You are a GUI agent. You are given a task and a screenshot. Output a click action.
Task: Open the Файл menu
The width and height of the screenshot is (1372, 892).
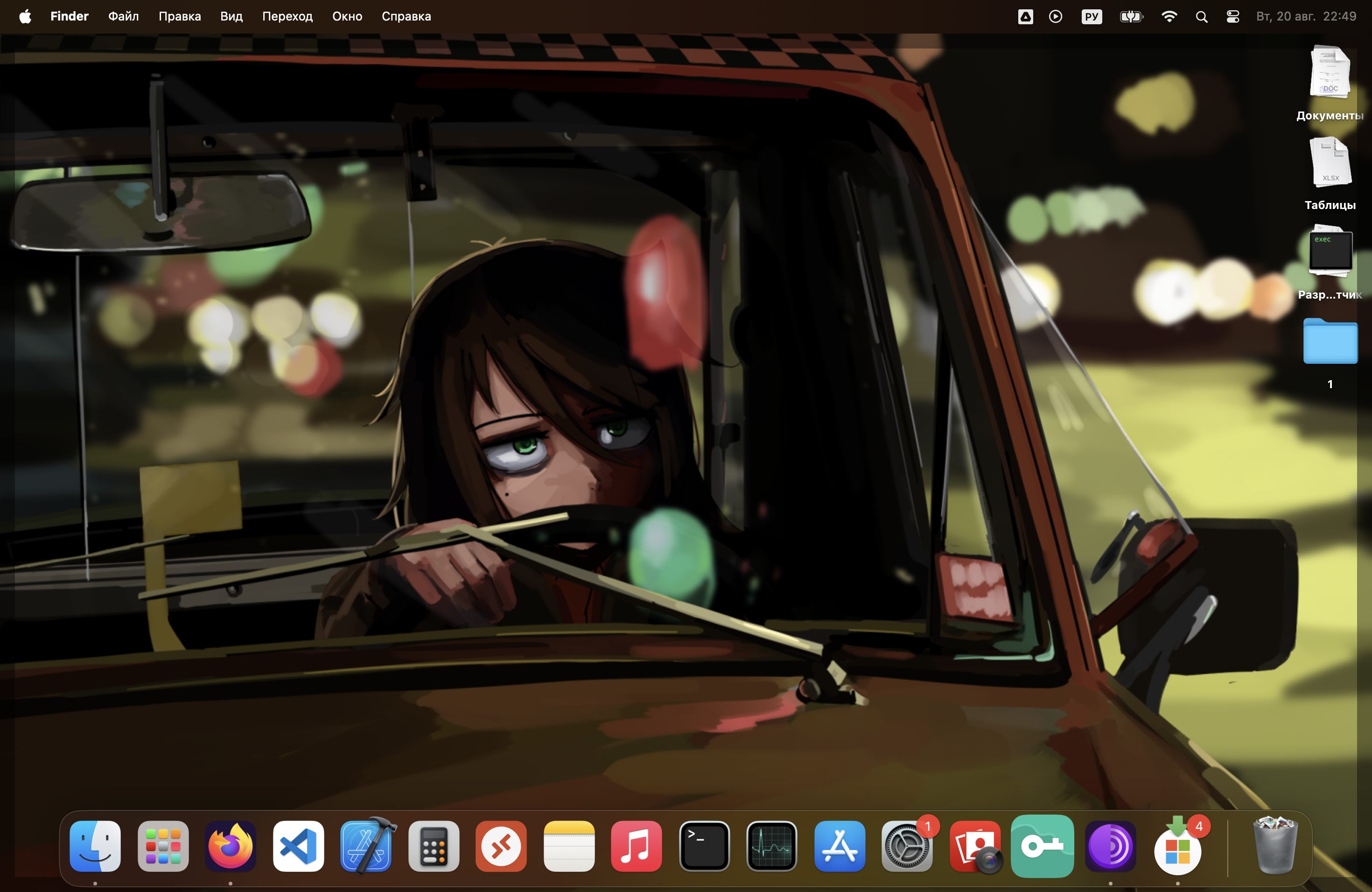[123, 17]
